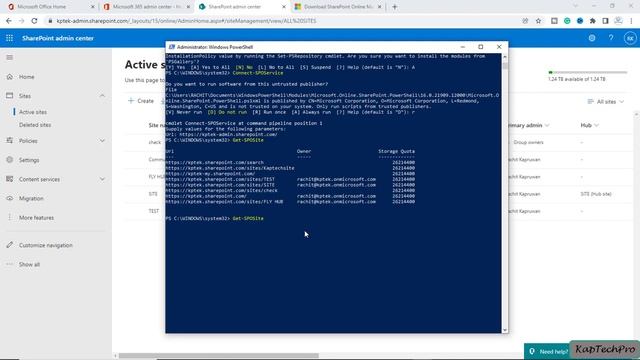
Task: Open the account avatar in the header
Action: tap(630, 38)
